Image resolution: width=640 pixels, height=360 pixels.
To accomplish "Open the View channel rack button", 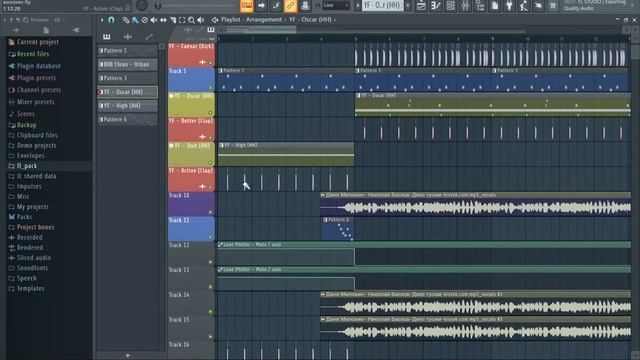I will coord(451,5).
